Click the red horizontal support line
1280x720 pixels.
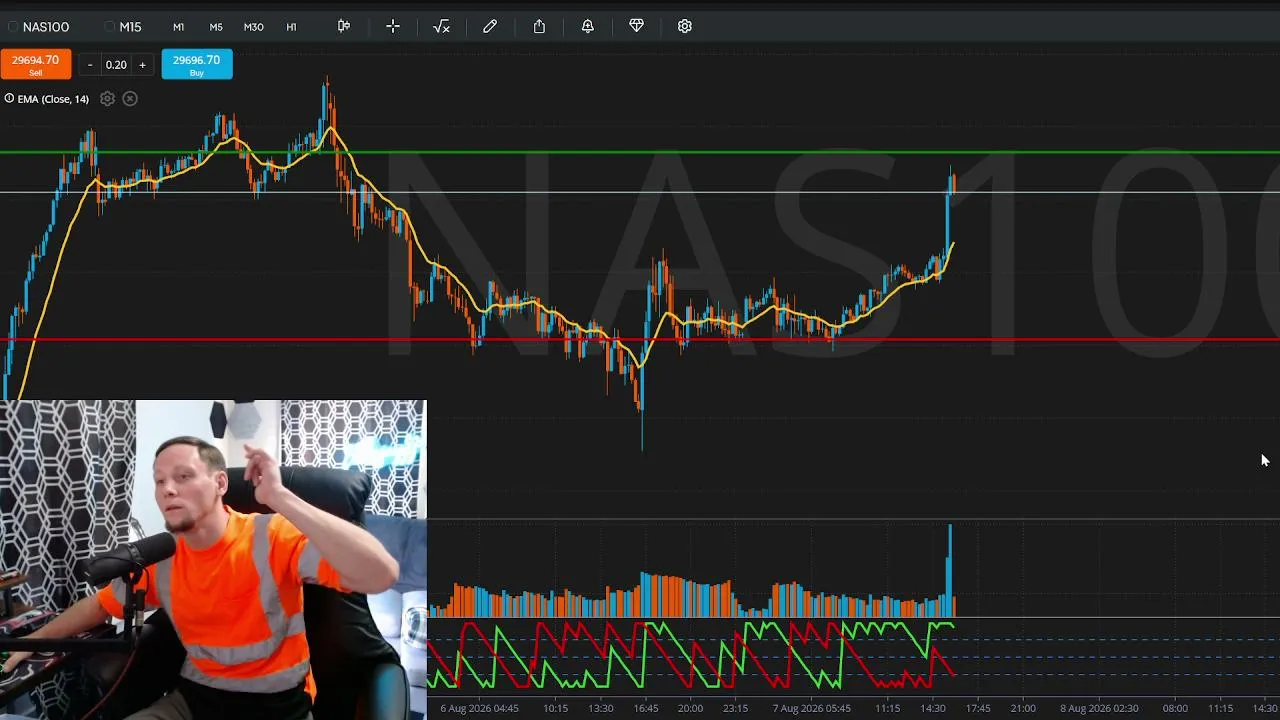pyautogui.click(x=640, y=340)
